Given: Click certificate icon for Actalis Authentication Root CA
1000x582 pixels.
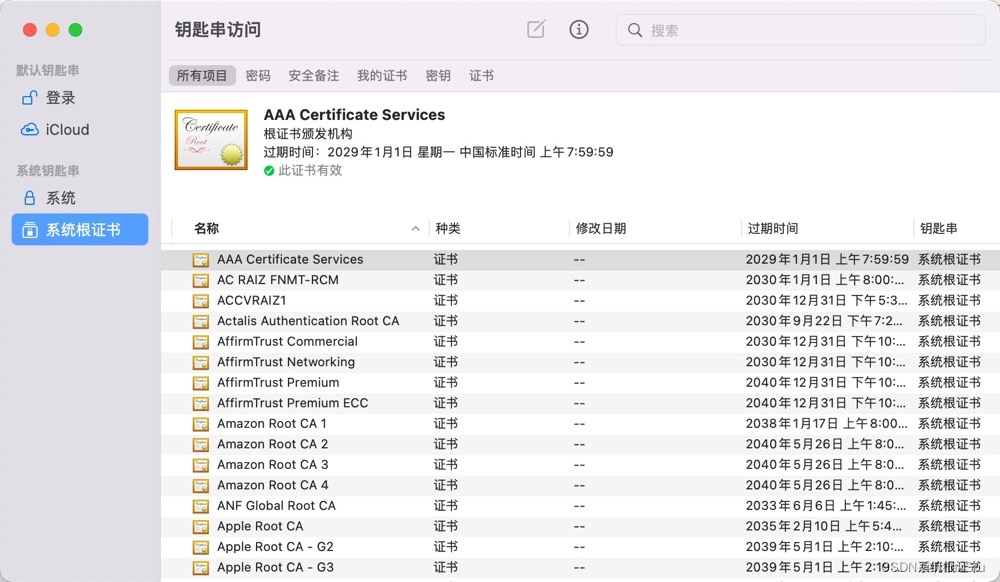Looking at the screenshot, I should (201, 321).
